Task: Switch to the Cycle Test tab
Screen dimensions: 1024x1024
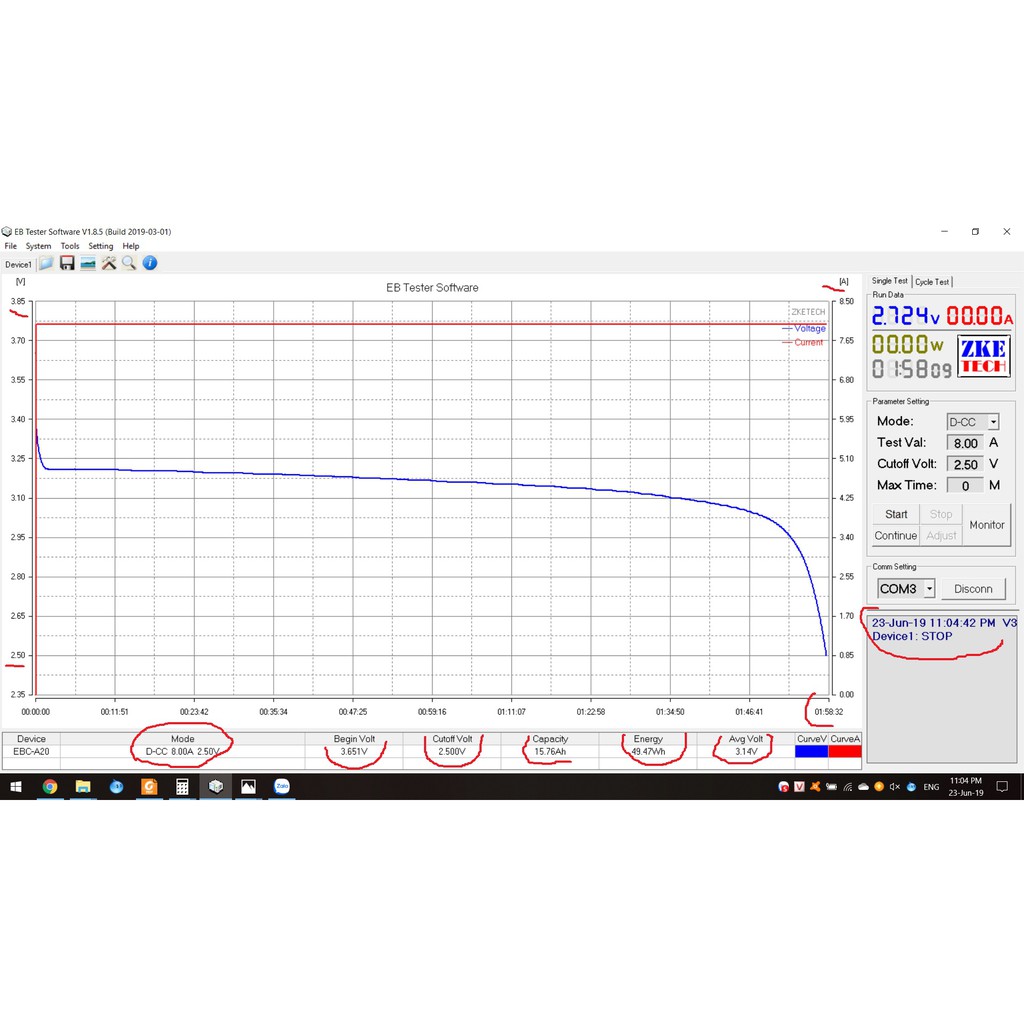Action: 932,282
